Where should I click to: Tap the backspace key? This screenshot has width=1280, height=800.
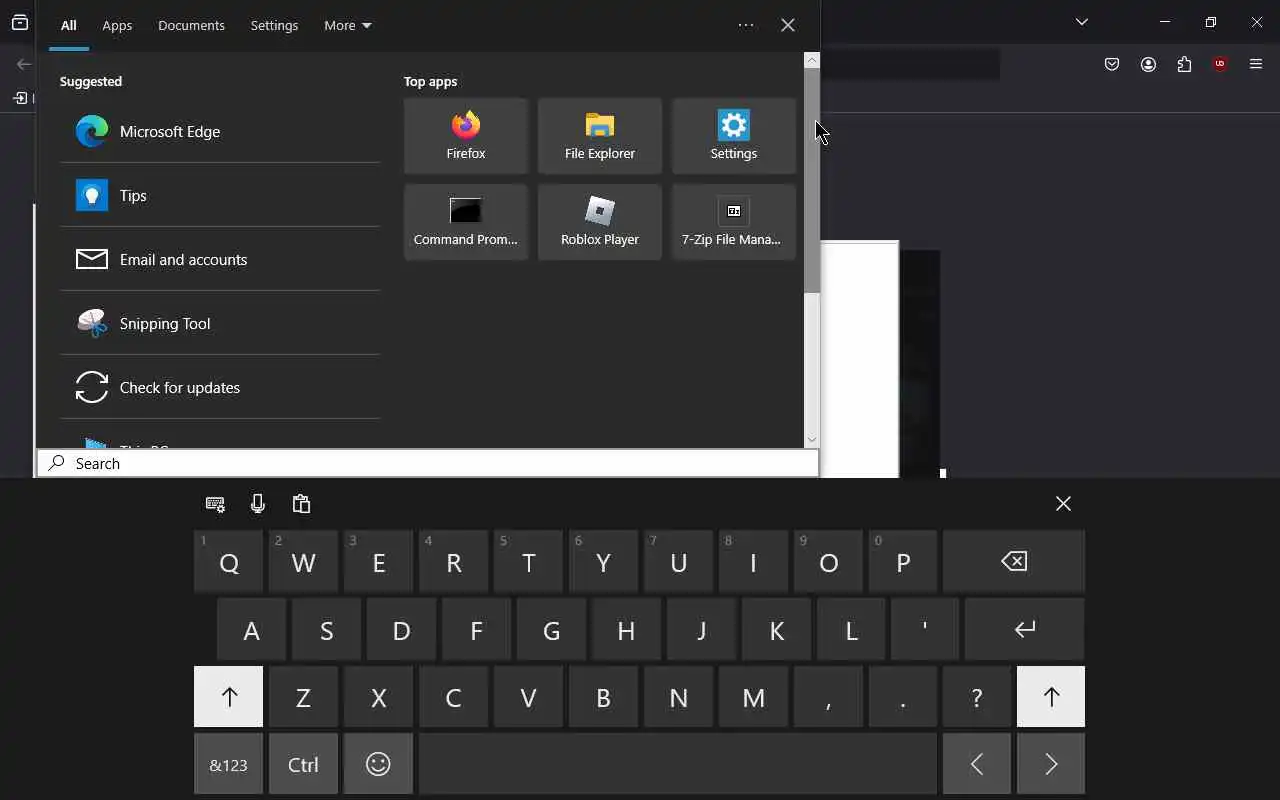(1014, 561)
